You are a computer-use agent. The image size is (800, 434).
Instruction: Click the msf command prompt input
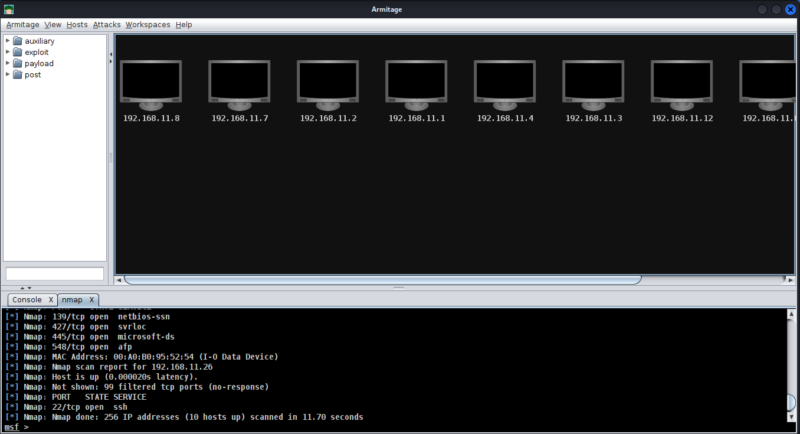[x=400, y=427]
